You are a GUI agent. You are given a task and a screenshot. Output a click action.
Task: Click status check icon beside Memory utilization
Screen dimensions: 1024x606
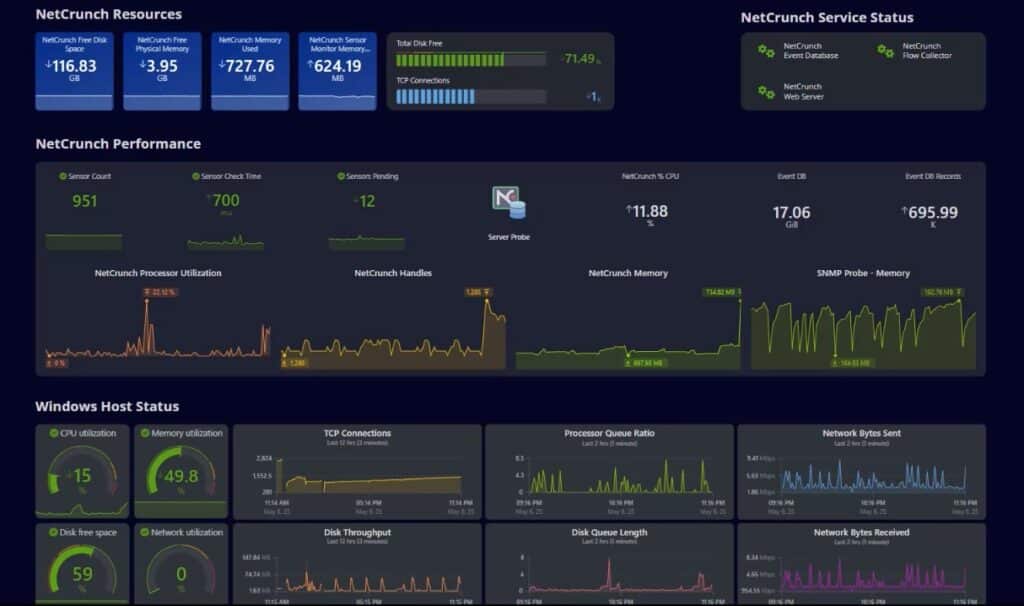coord(145,433)
